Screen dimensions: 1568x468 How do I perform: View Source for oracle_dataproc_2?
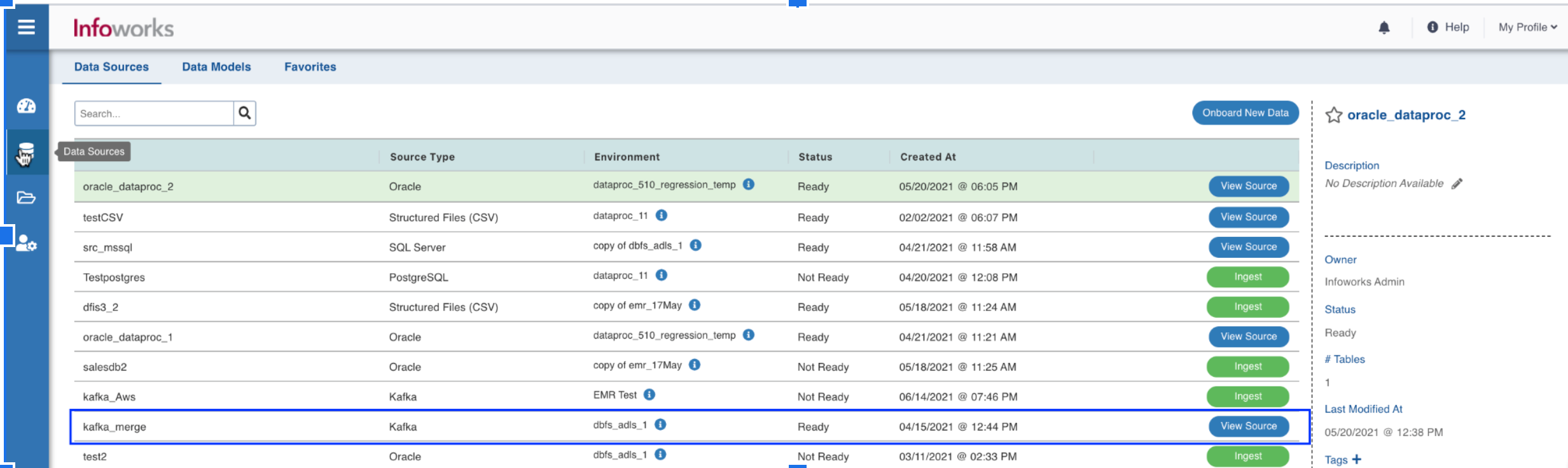[x=1249, y=186]
